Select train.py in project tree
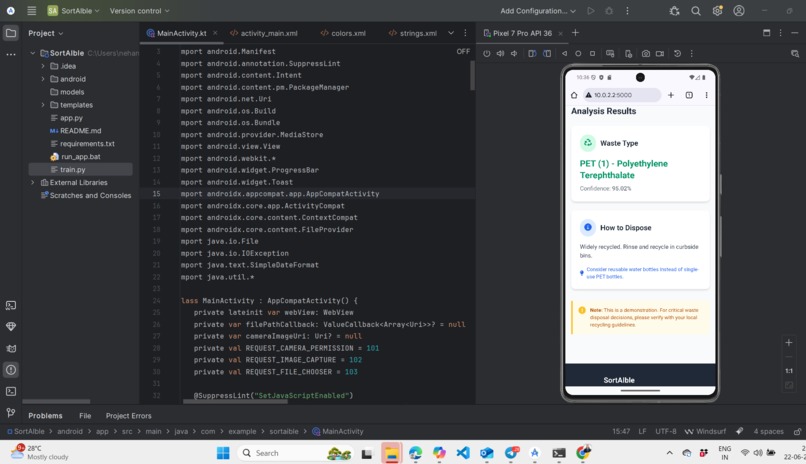This screenshot has width=806, height=464. click(81, 170)
